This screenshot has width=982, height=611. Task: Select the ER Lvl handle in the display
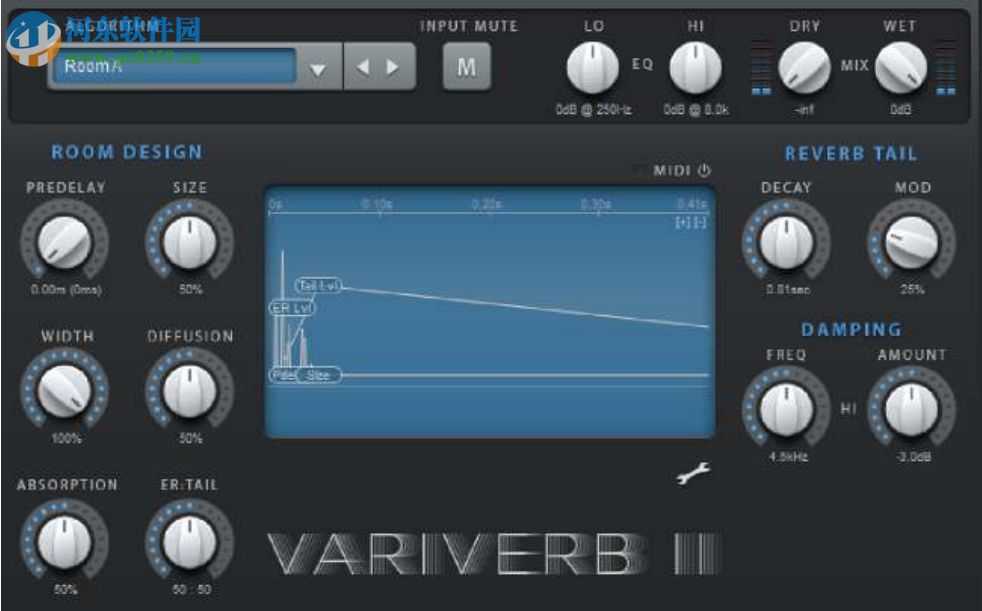293,307
